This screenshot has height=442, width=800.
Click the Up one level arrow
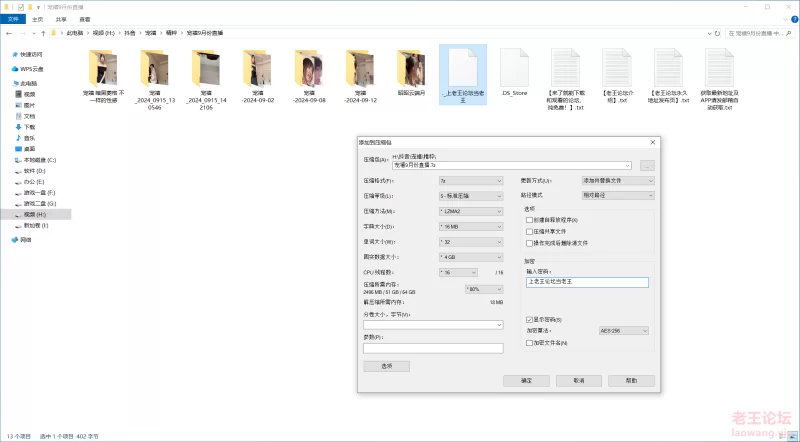43,33
